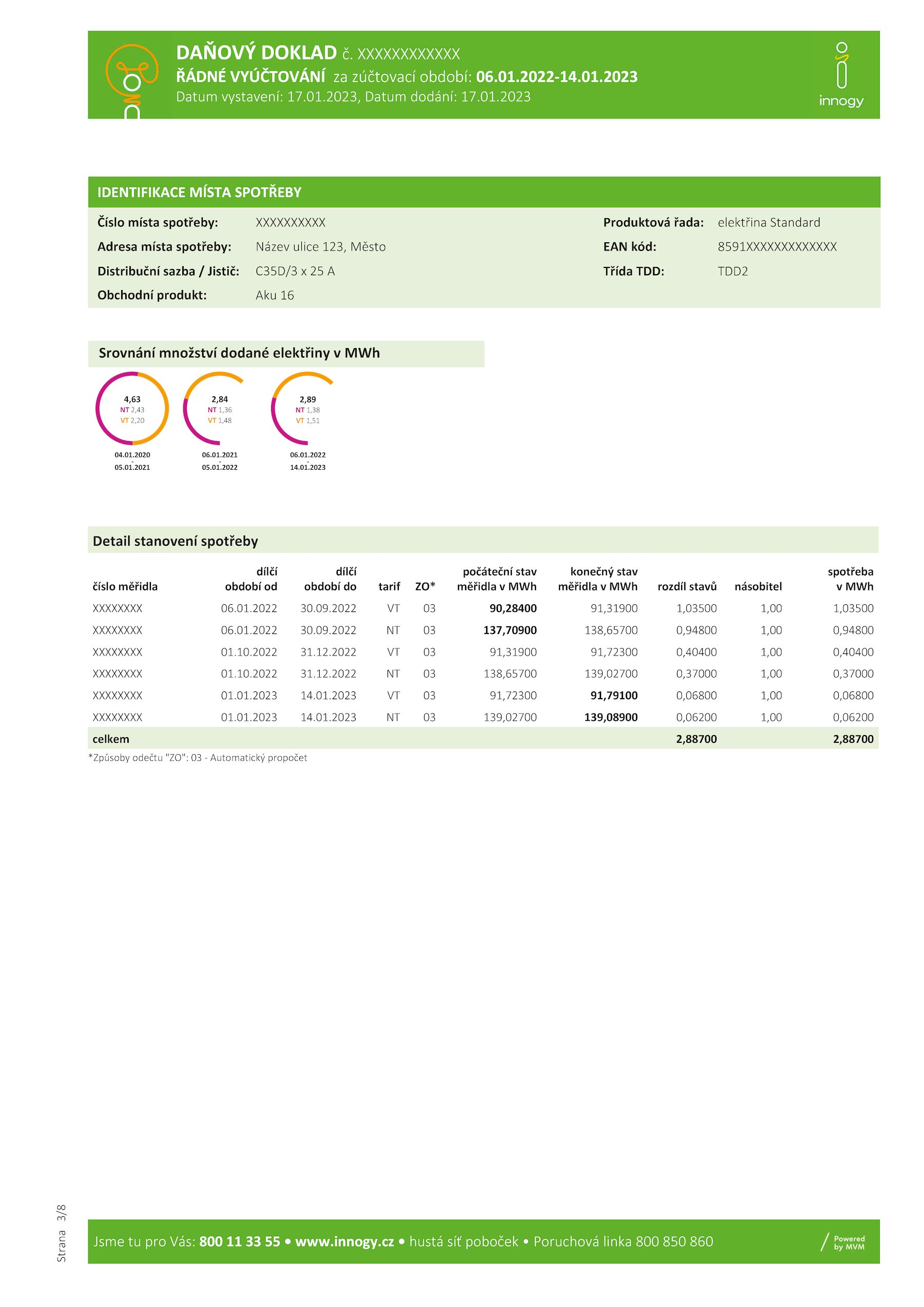Click the Aku 16 product name
924x1307 pixels.
[x=275, y=295]
